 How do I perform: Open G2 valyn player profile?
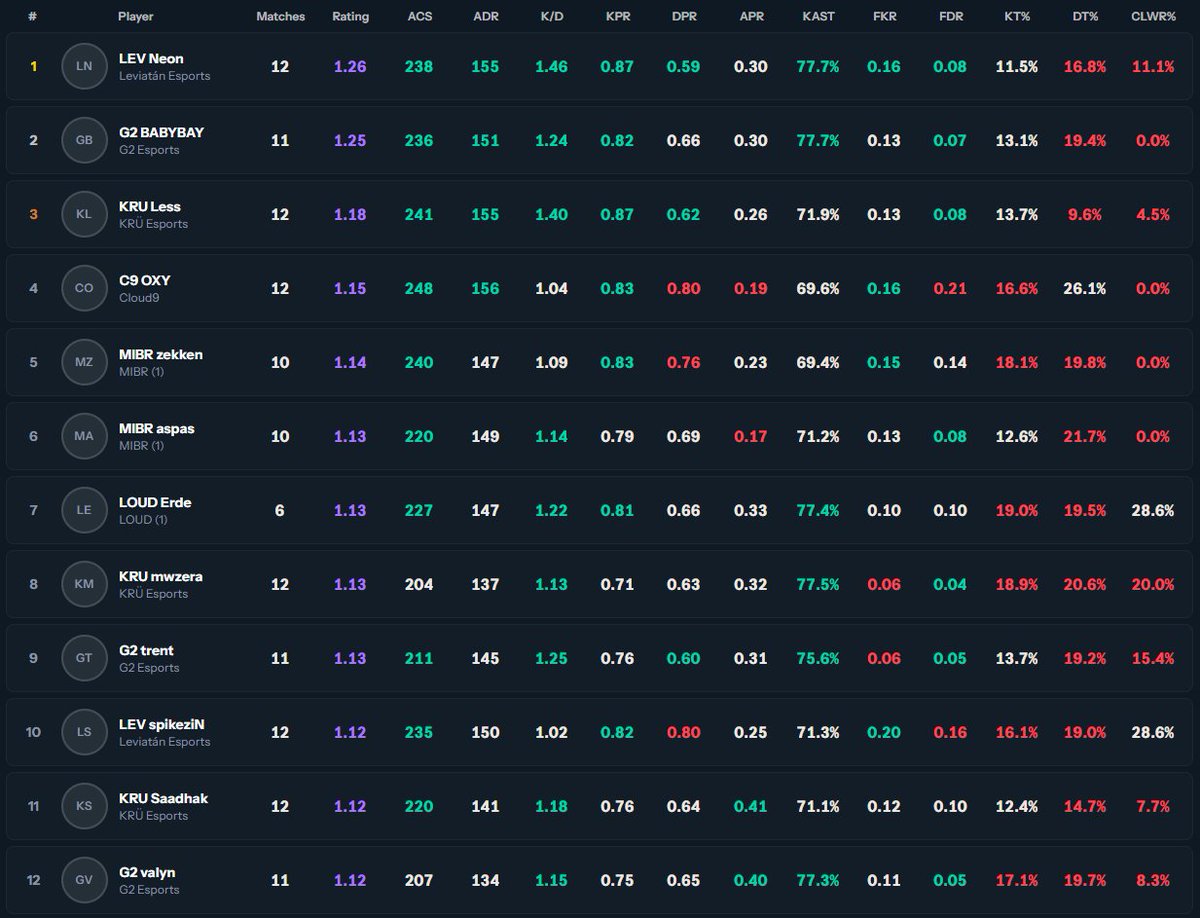[147, 873]
